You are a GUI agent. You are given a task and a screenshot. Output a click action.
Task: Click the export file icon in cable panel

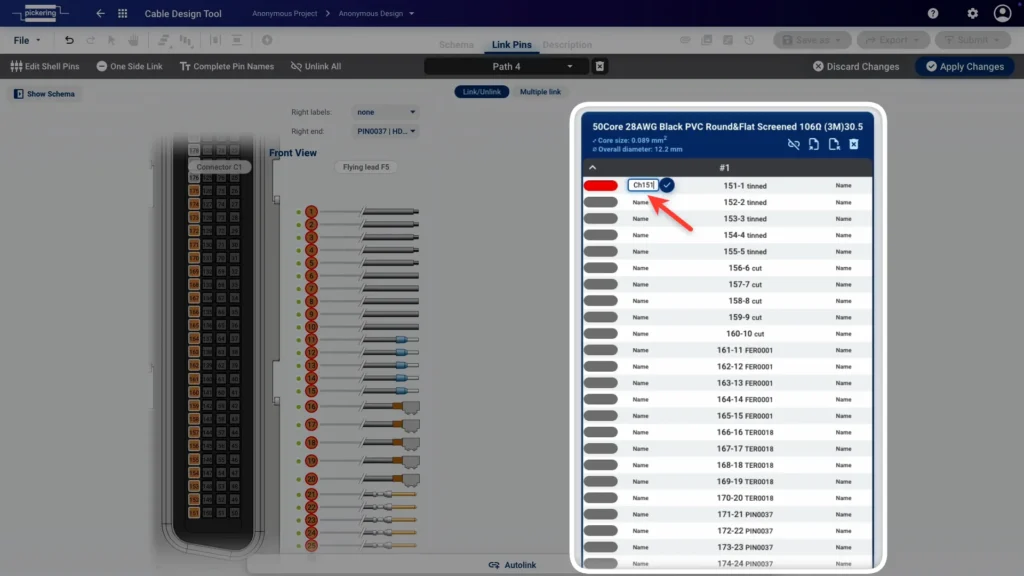pyautogui.click(x=834, y=144)
